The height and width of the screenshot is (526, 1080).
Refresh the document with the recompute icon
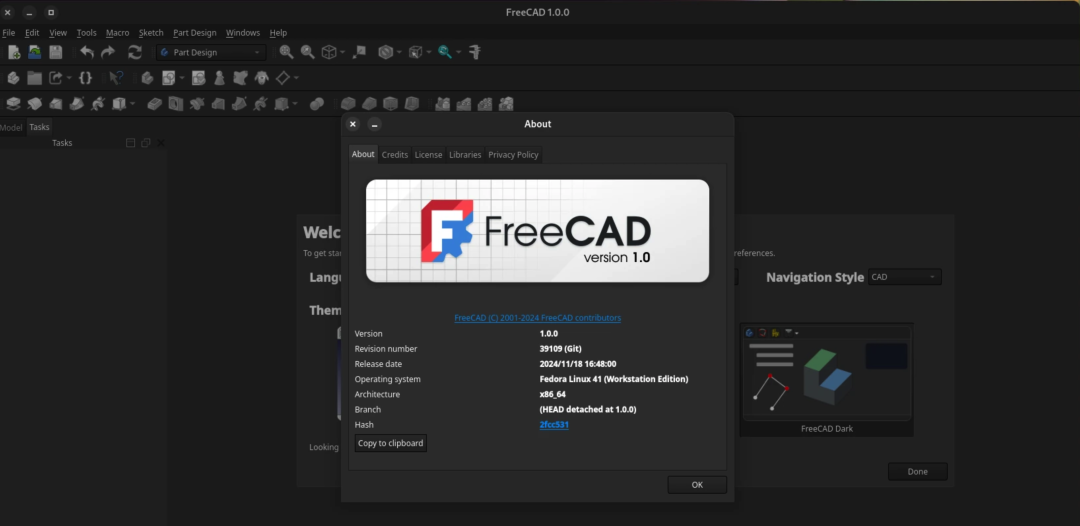[x=135, y=52]
